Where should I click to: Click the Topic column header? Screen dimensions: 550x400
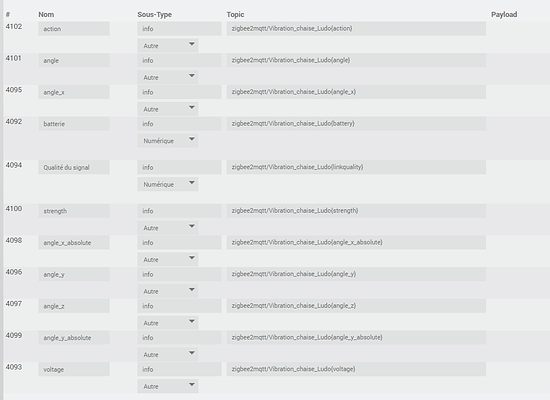pyautogui.click(x=235, y=14)
